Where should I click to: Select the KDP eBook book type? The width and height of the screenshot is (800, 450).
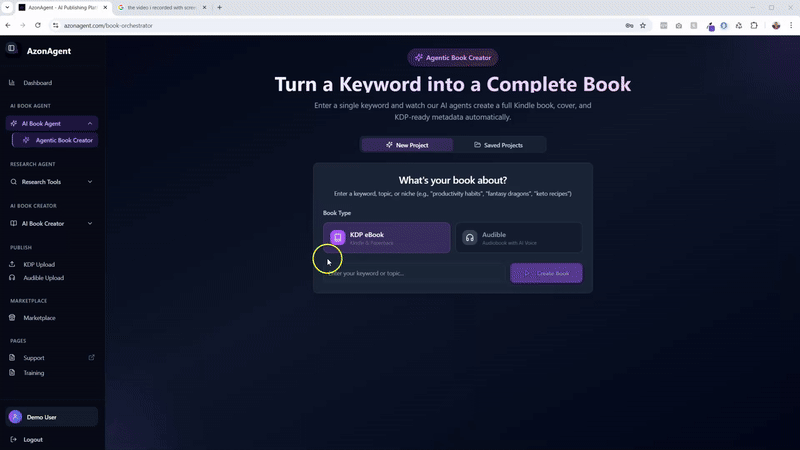click(x=386, y=238)
